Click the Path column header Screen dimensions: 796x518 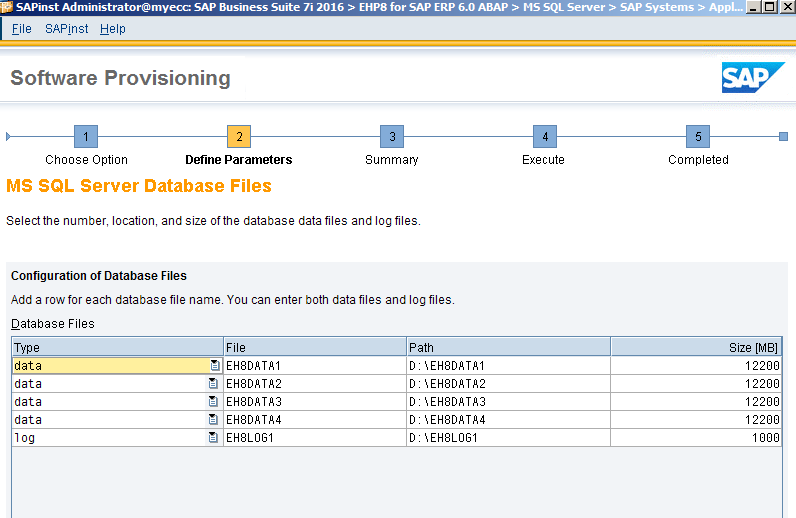509,347
